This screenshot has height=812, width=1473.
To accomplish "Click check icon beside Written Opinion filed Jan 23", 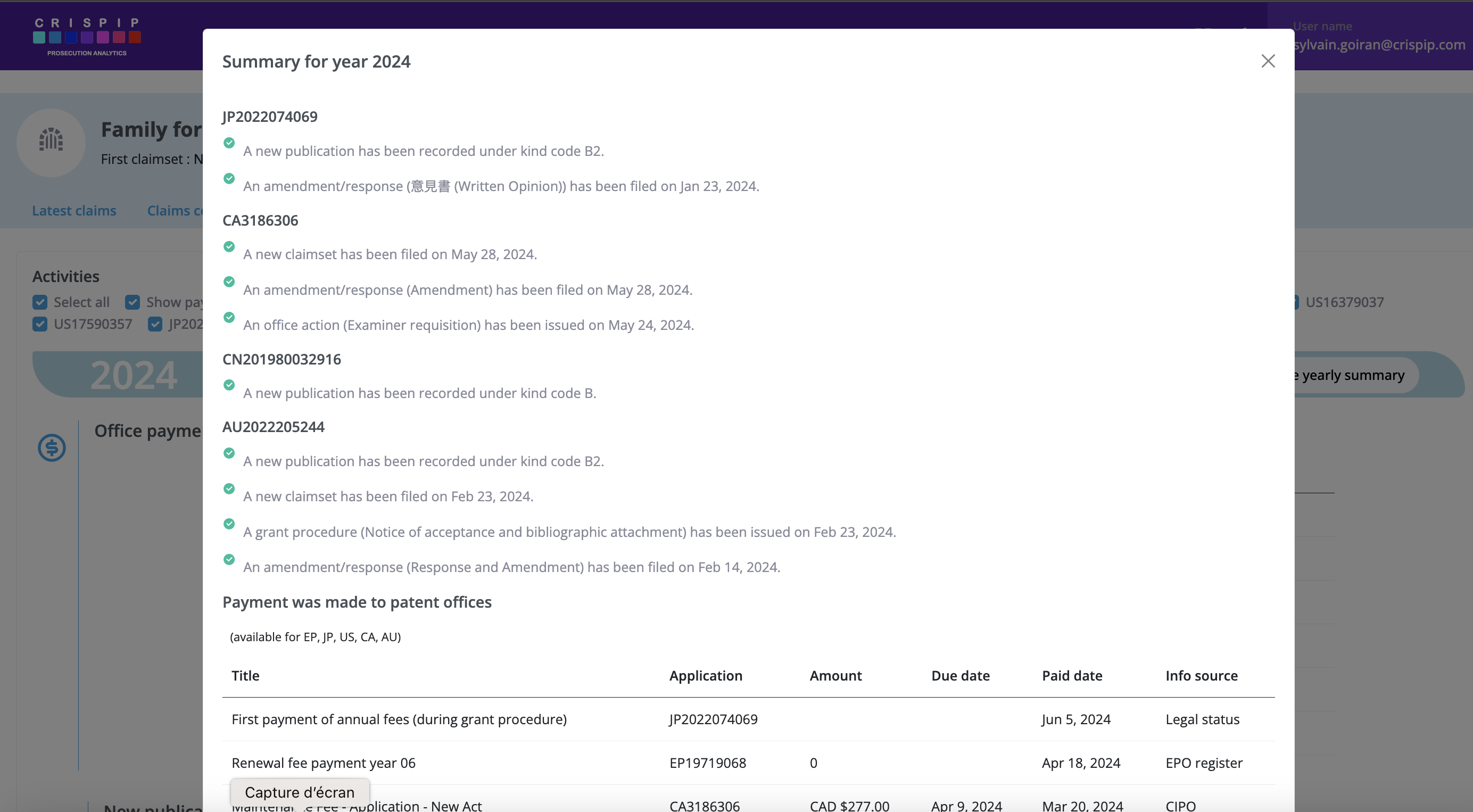I will 229,178.
